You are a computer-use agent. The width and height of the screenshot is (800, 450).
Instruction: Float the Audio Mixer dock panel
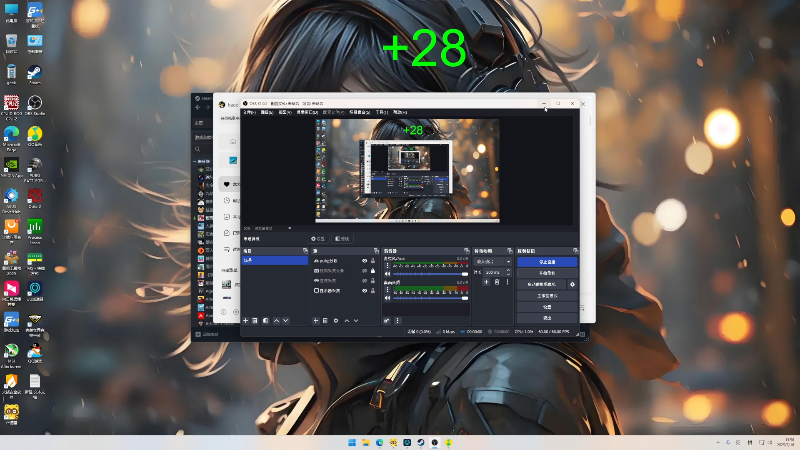point(466,251)
